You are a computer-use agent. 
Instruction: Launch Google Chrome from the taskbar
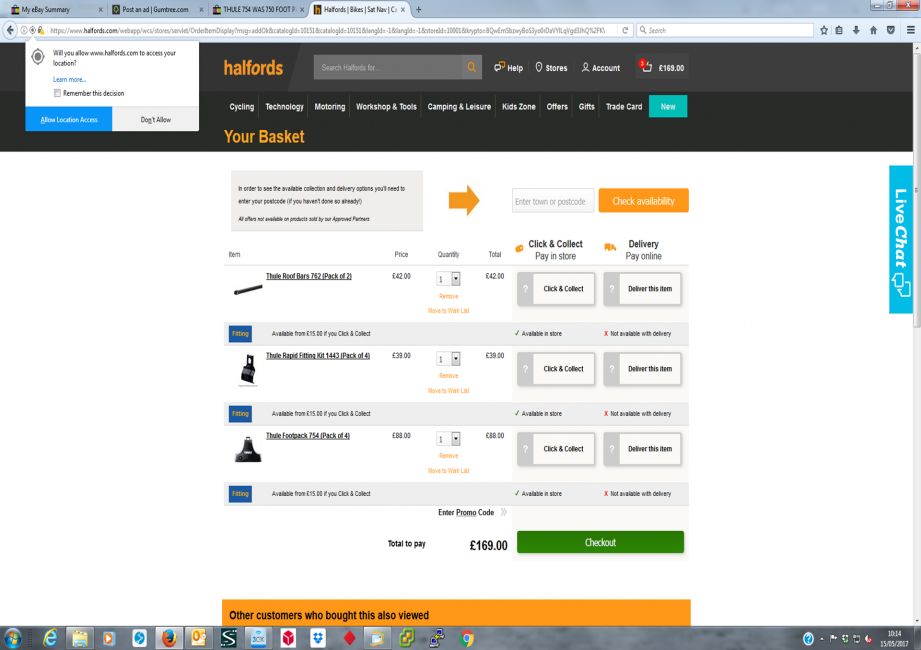click(467, 638)
